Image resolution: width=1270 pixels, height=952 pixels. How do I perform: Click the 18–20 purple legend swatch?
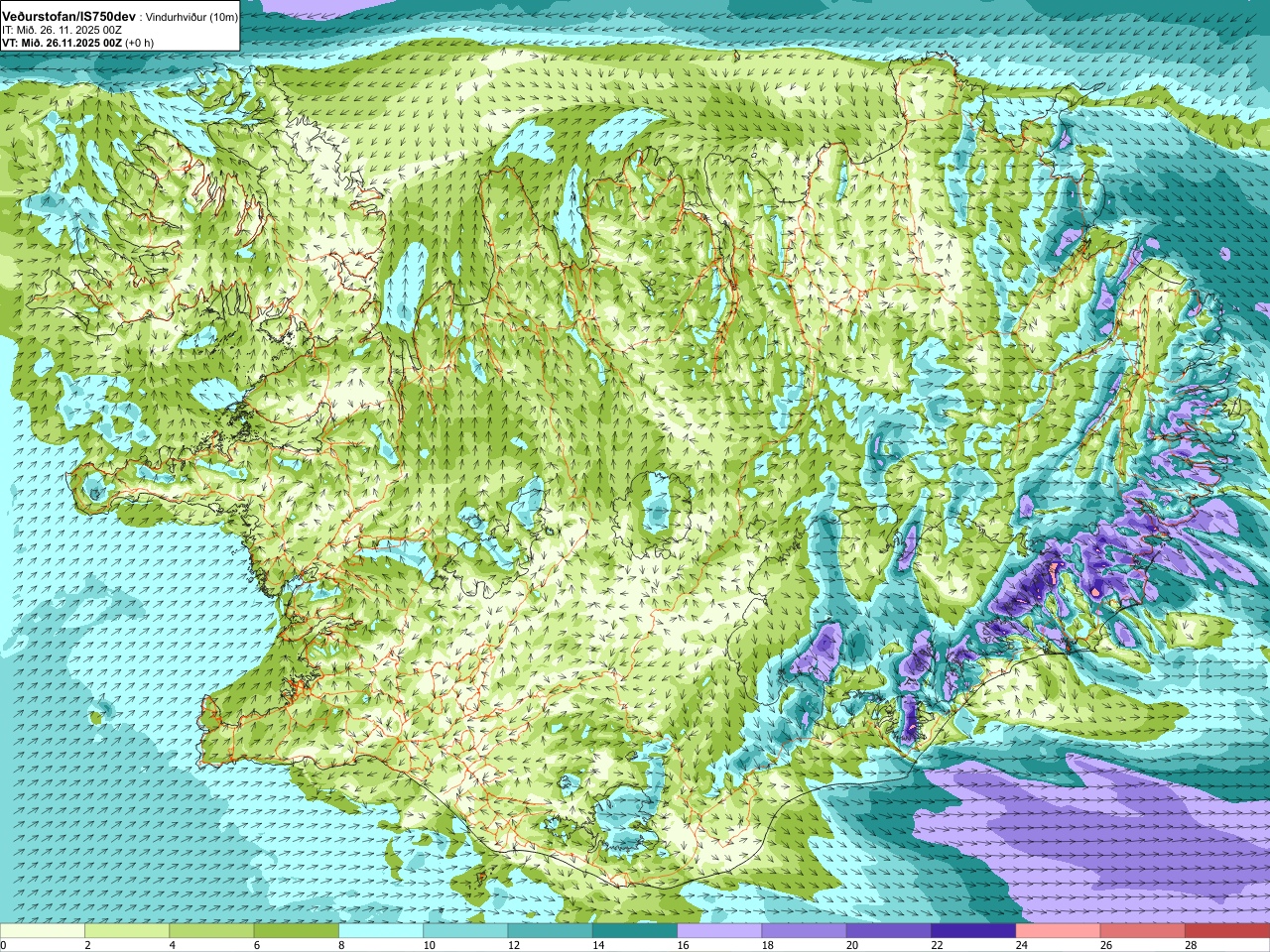click(x=805, y=931)
